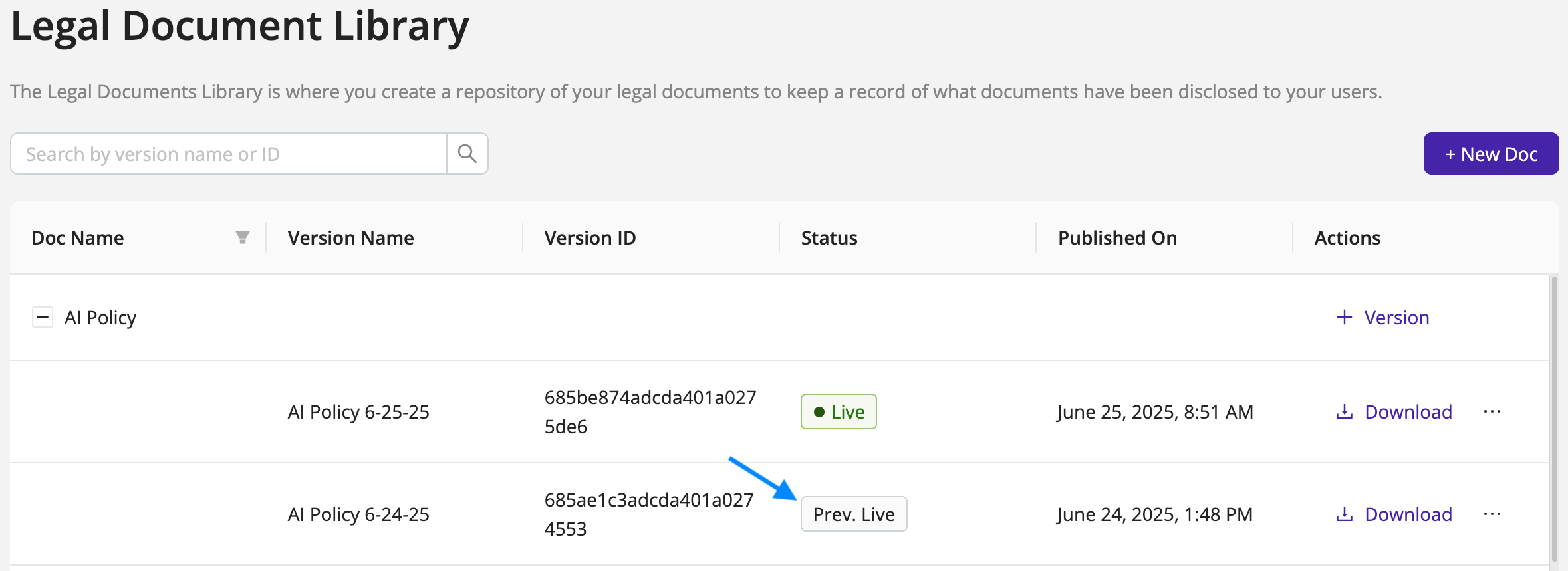The height and width of the screenshot is (571, 1568).
Task: Download AI Policy 6-24-25 version
Action: click(1394, 514)
